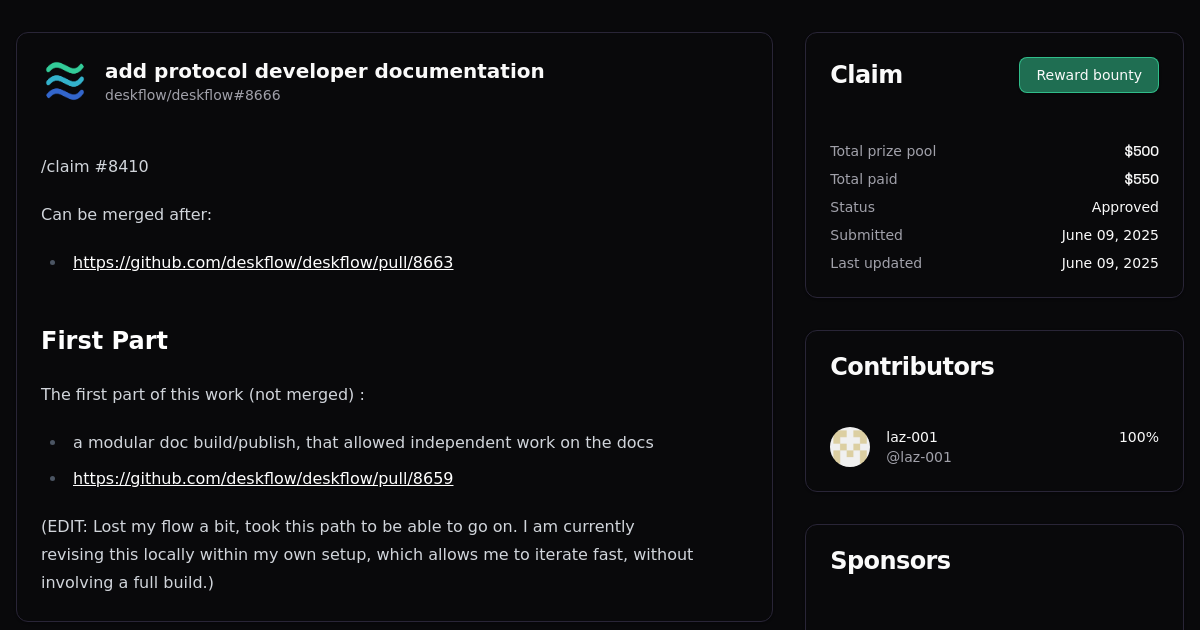
Task: Select the Approved status value
Action: [1125, 207]
